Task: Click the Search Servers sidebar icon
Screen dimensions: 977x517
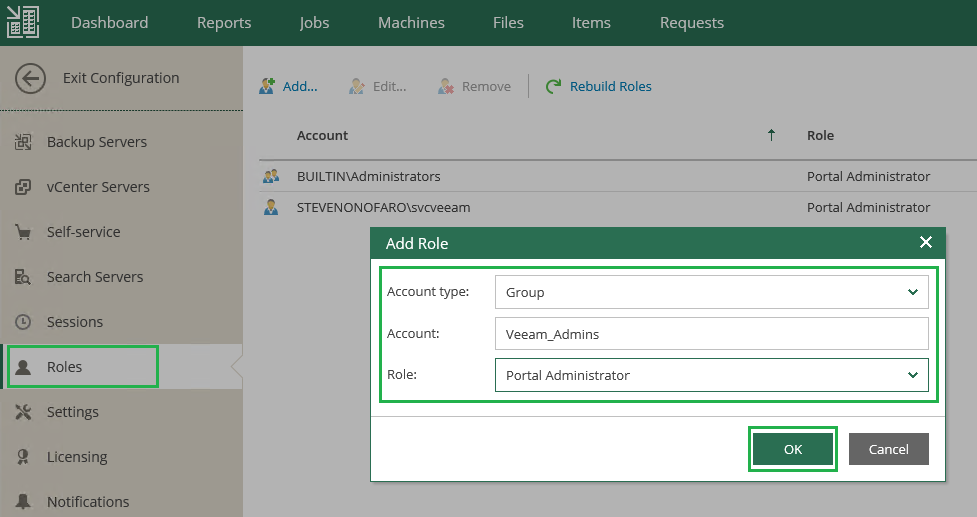Action: tap(23, 277)
